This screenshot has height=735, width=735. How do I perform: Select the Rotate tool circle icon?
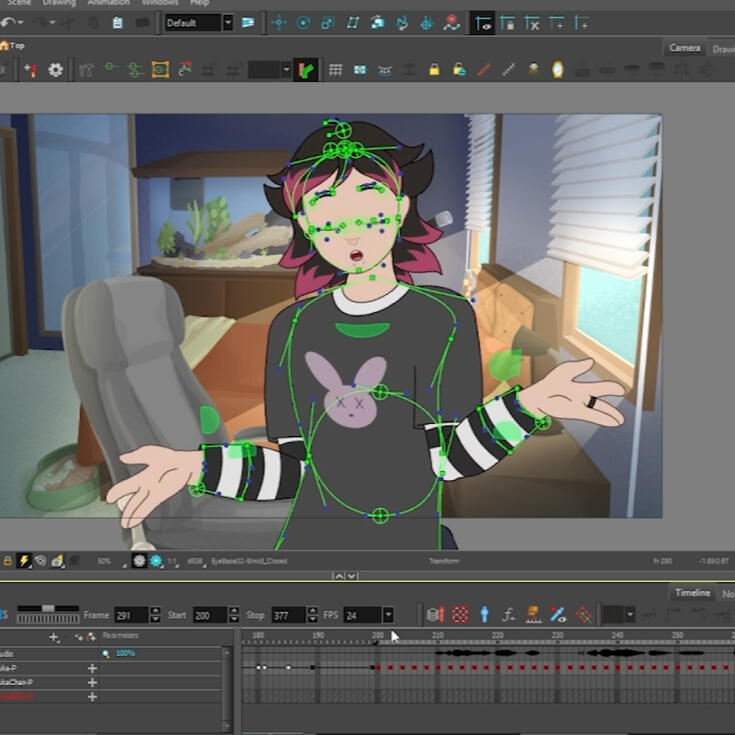pos(303,22)
